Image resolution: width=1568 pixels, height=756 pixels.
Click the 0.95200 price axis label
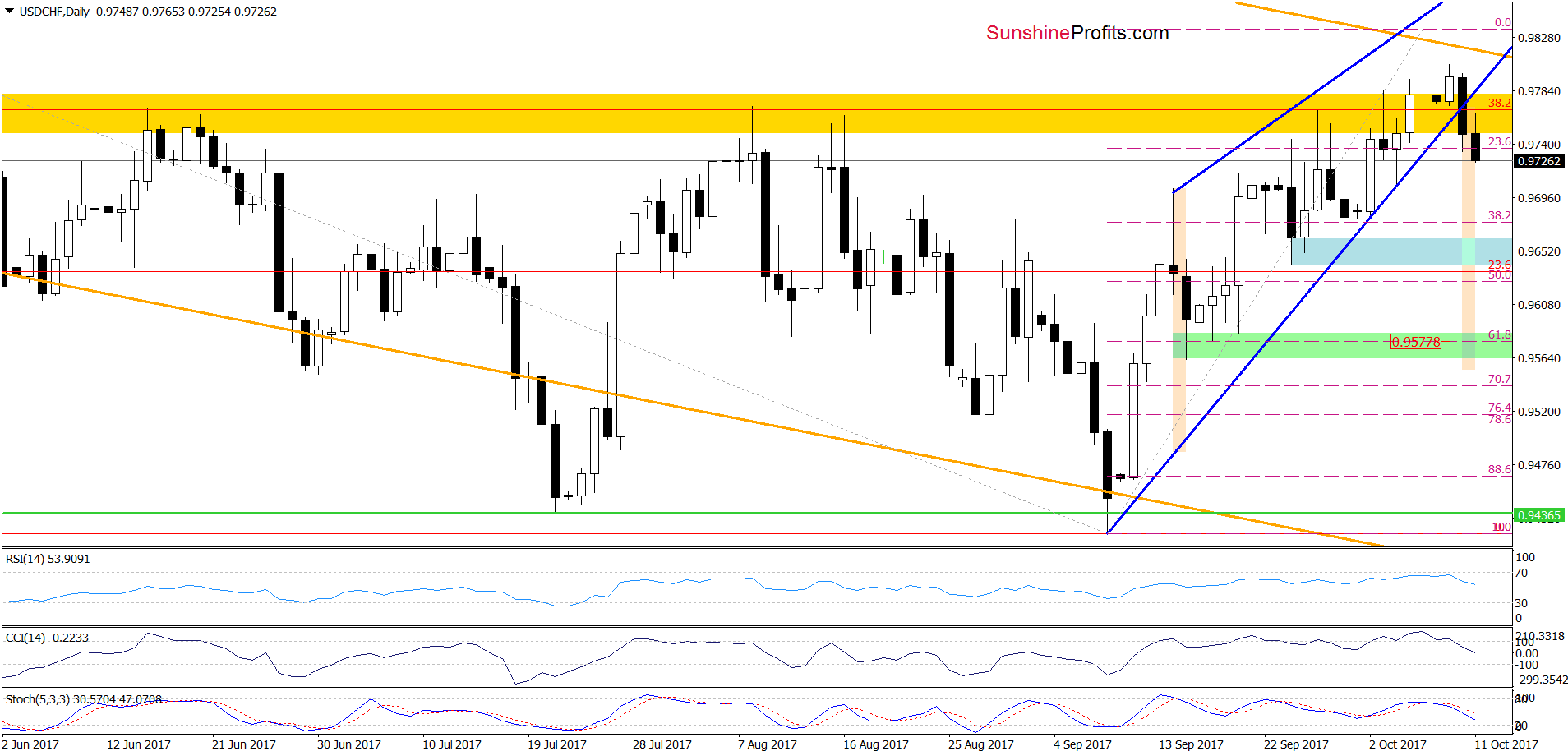click(1538, 412)
